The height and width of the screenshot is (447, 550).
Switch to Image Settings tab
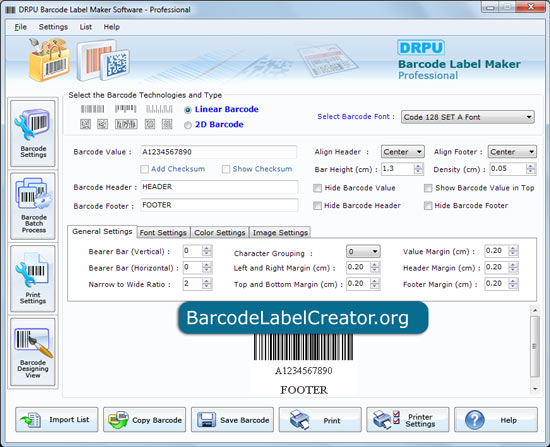(x=280, y=233)
